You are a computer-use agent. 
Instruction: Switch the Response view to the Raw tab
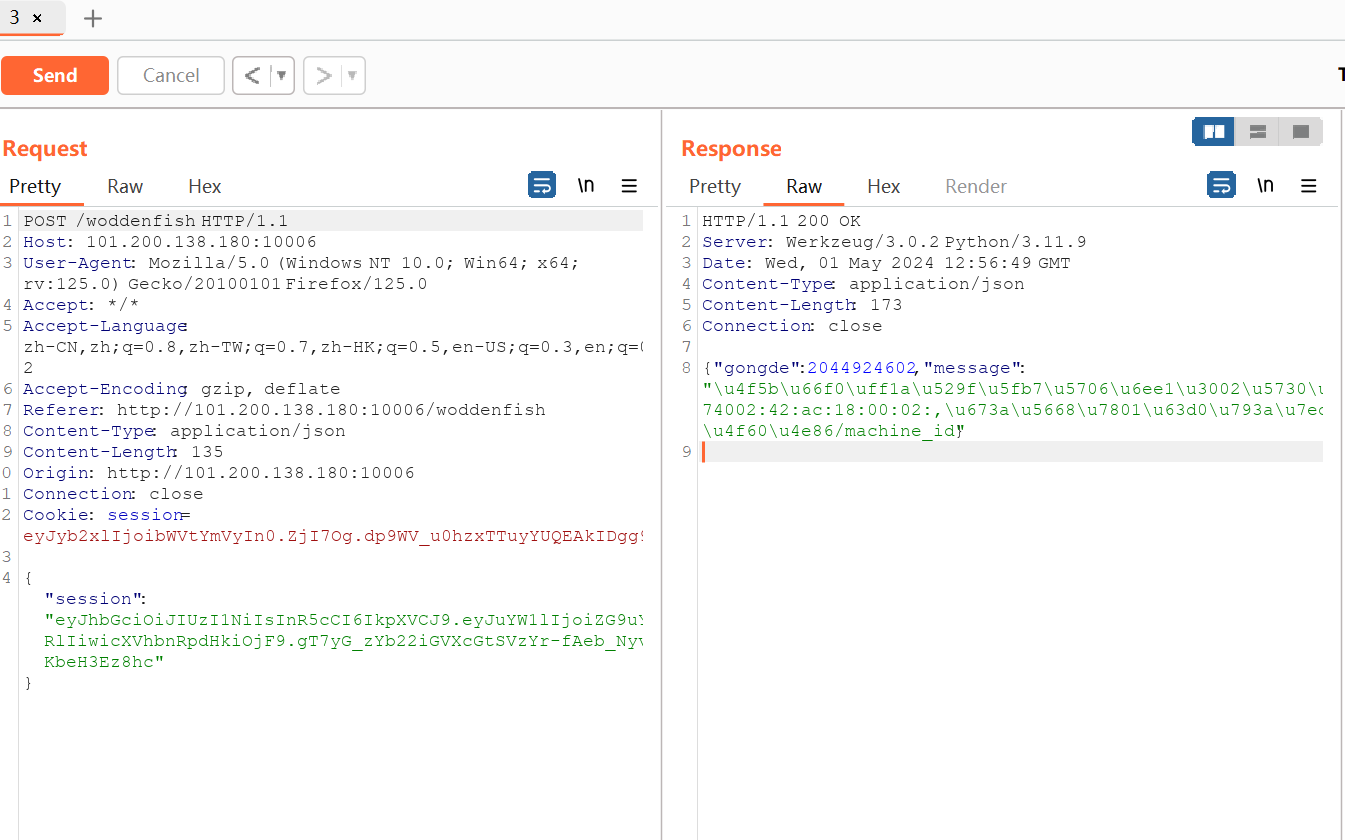pos(804,186)
